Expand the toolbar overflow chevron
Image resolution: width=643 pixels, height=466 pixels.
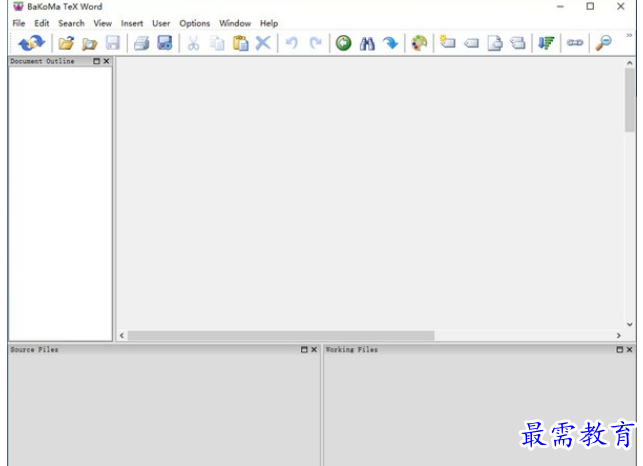(x=629, y=36)
